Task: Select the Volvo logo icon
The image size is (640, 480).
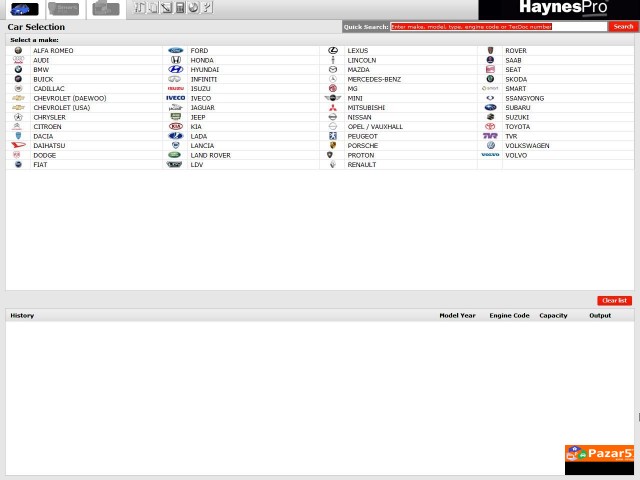Action: pyautogui.click(x=490, y=155)
